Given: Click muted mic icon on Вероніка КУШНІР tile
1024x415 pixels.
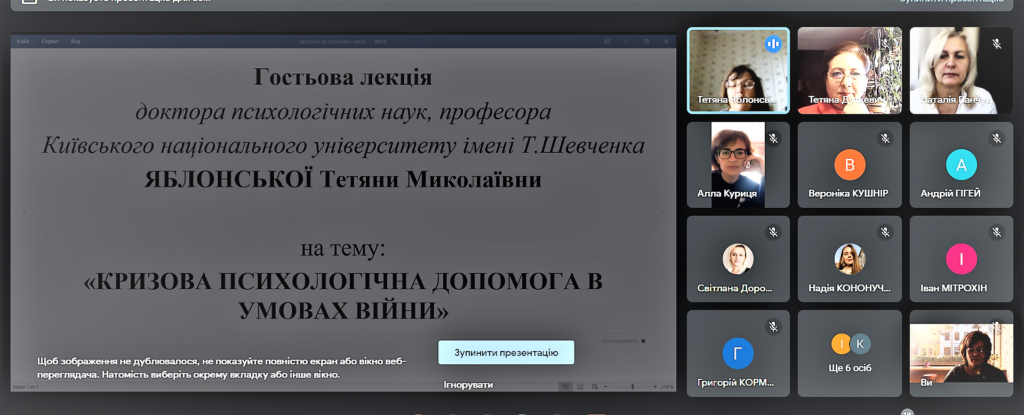Looking at the screenshot, I should pos(885,138).
